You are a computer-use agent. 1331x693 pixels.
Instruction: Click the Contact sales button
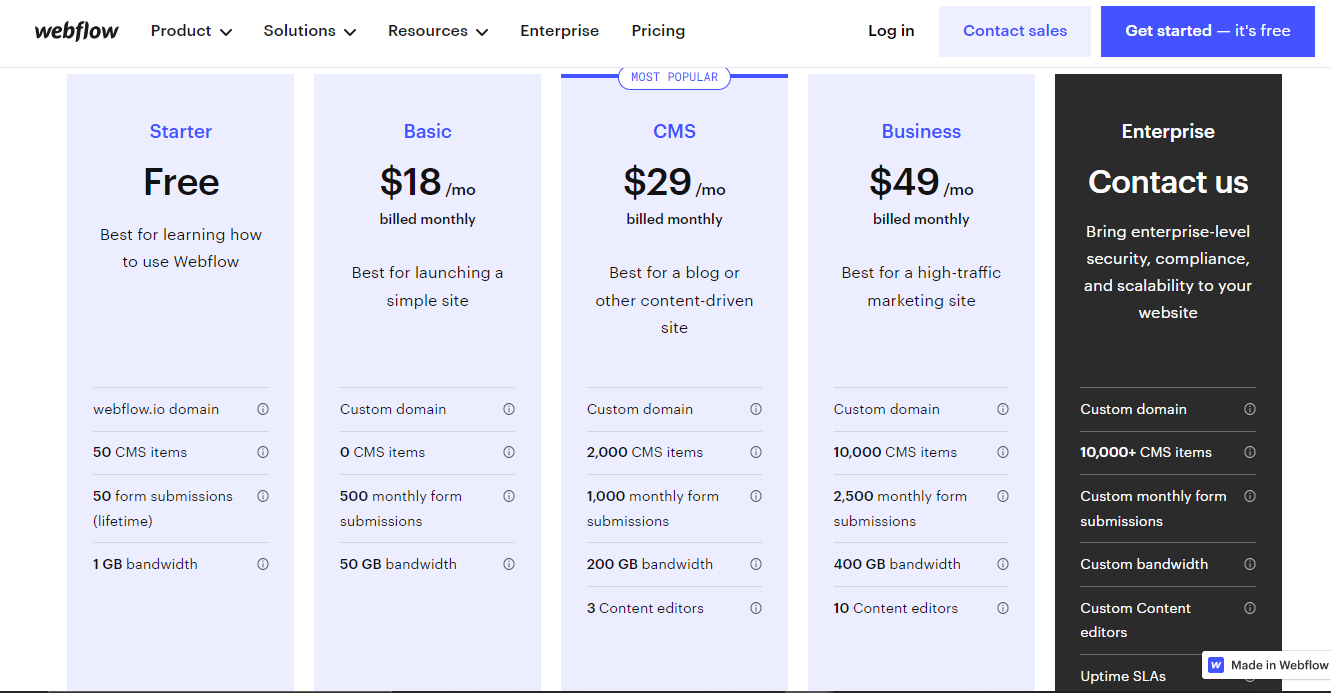click(x=1015, y=31)
